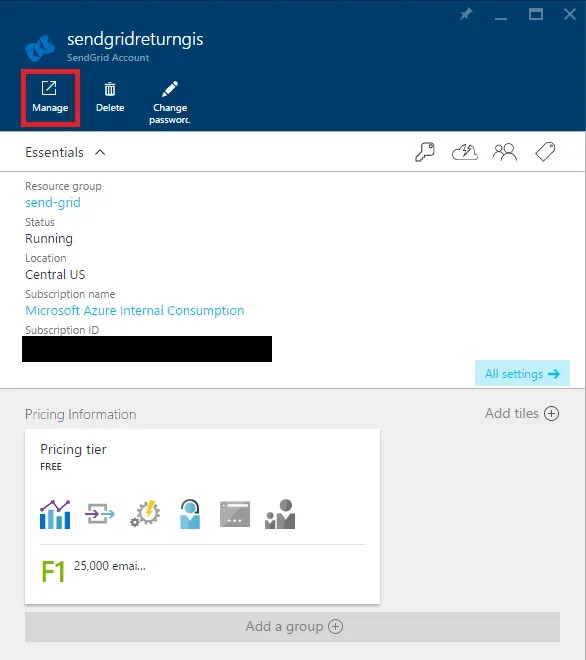This screenshot has width=586, height=660.
Task: Collapse the Essentials section chevron
Action: coord(100,152)
